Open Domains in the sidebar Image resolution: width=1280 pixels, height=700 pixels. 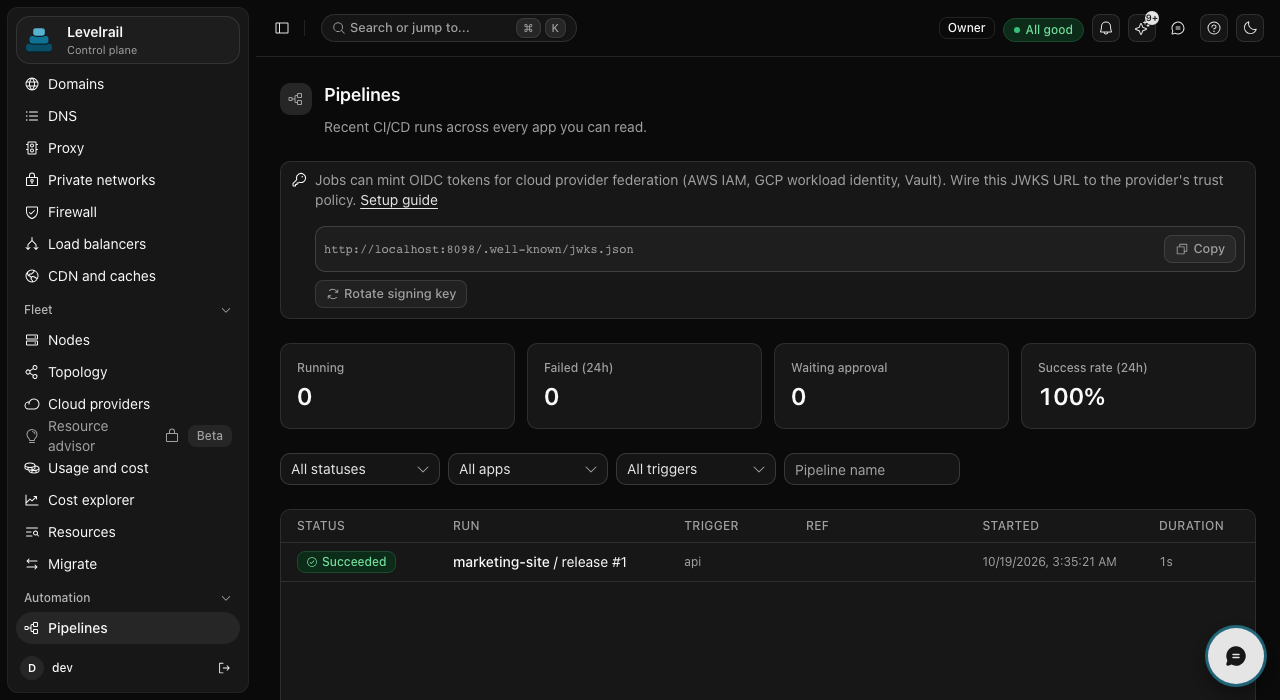pyautogui.click(x=128, y=84)
